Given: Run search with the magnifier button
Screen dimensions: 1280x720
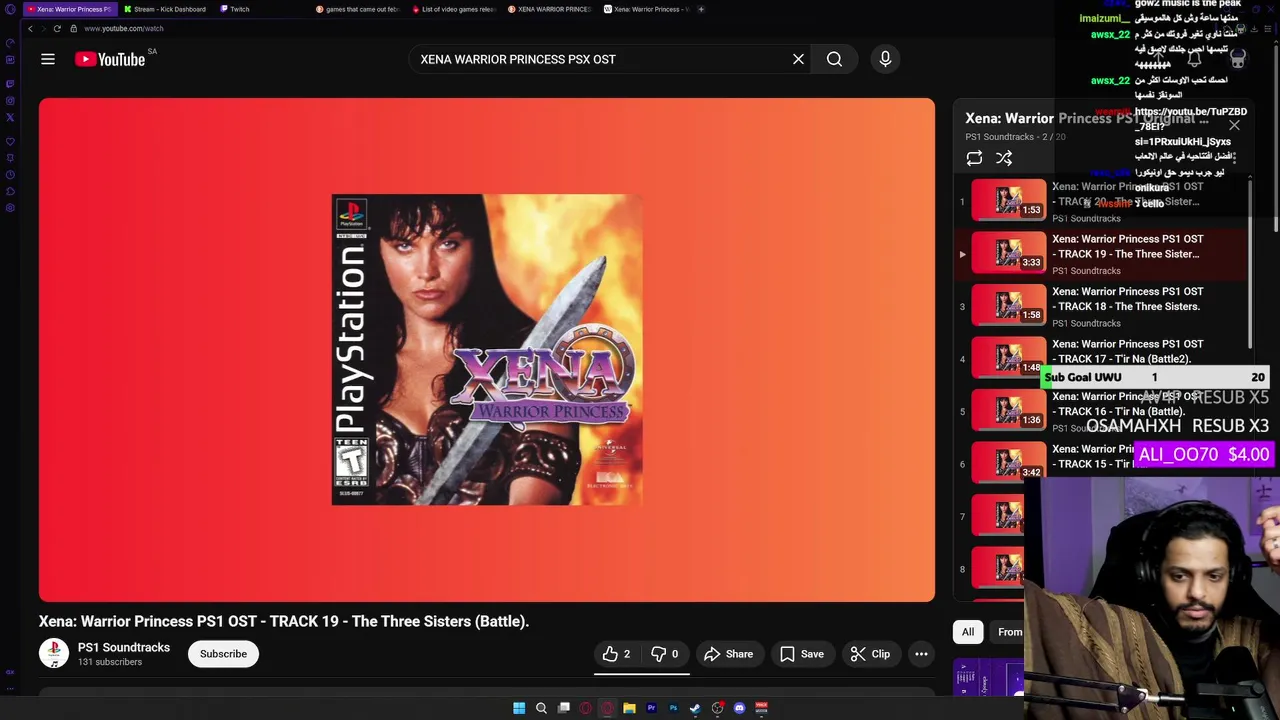Looking at the screenshot, I should click(834, 59).
